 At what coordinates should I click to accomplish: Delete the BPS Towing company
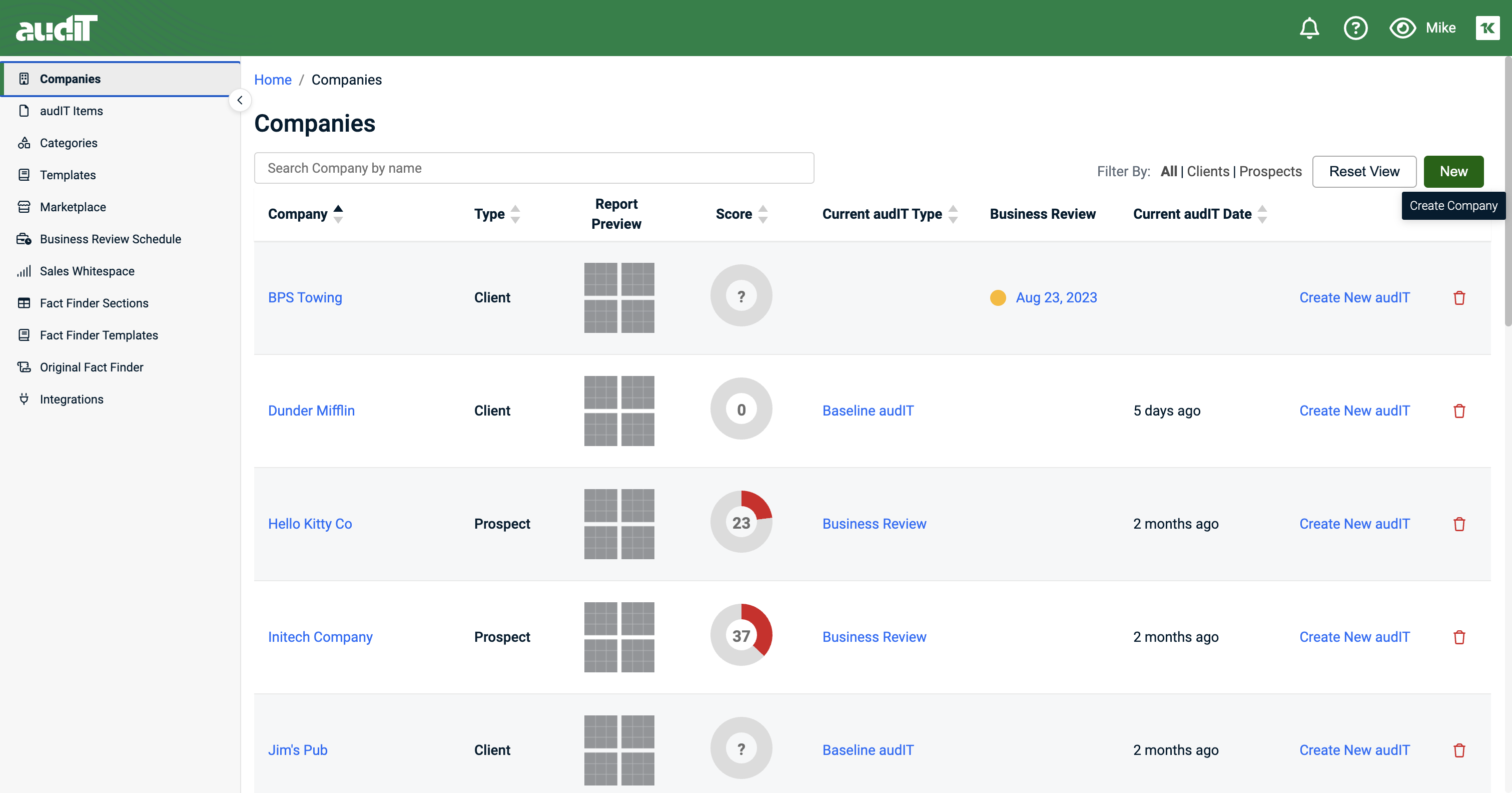coord(1459,298)
